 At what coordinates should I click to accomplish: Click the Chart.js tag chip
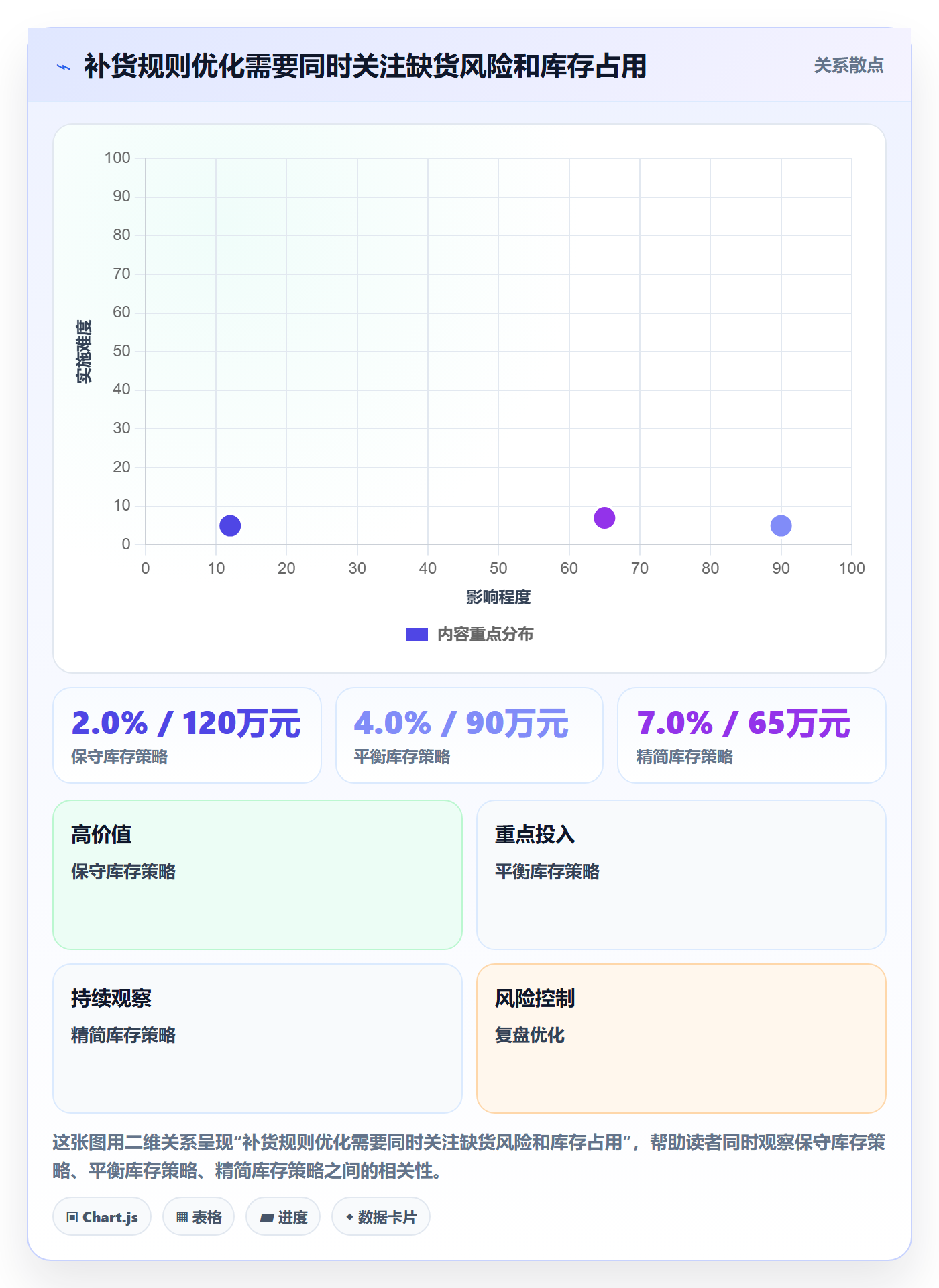pyautogui.click(x=102, y=1217)
